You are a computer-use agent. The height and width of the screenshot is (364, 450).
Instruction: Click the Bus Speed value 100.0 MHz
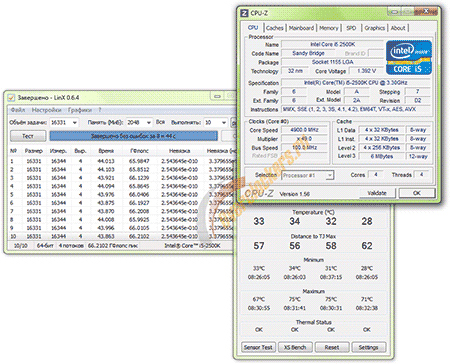click(x=304, y=147)
